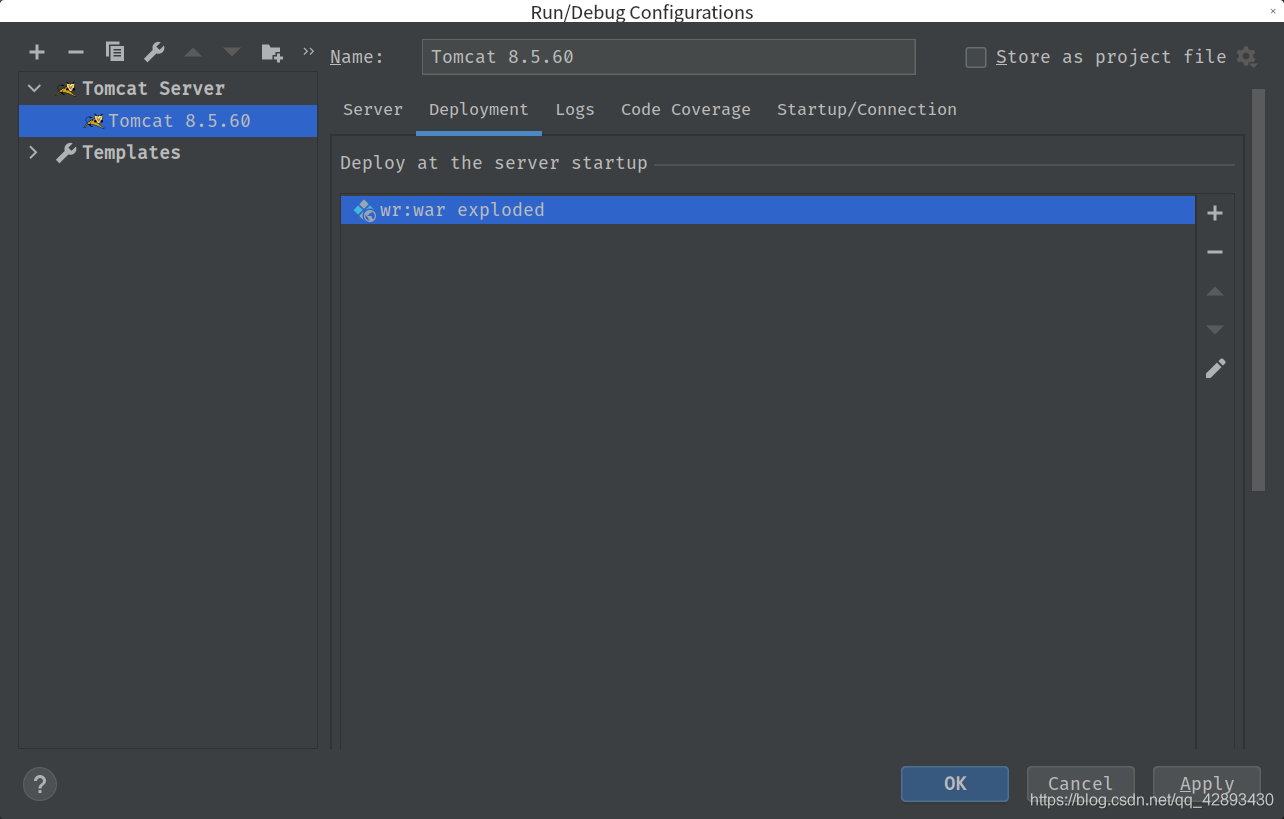The width and height of the screenshot is (1284, 819).
Task: Move deployment artifact down
Action: (1215, 330)
